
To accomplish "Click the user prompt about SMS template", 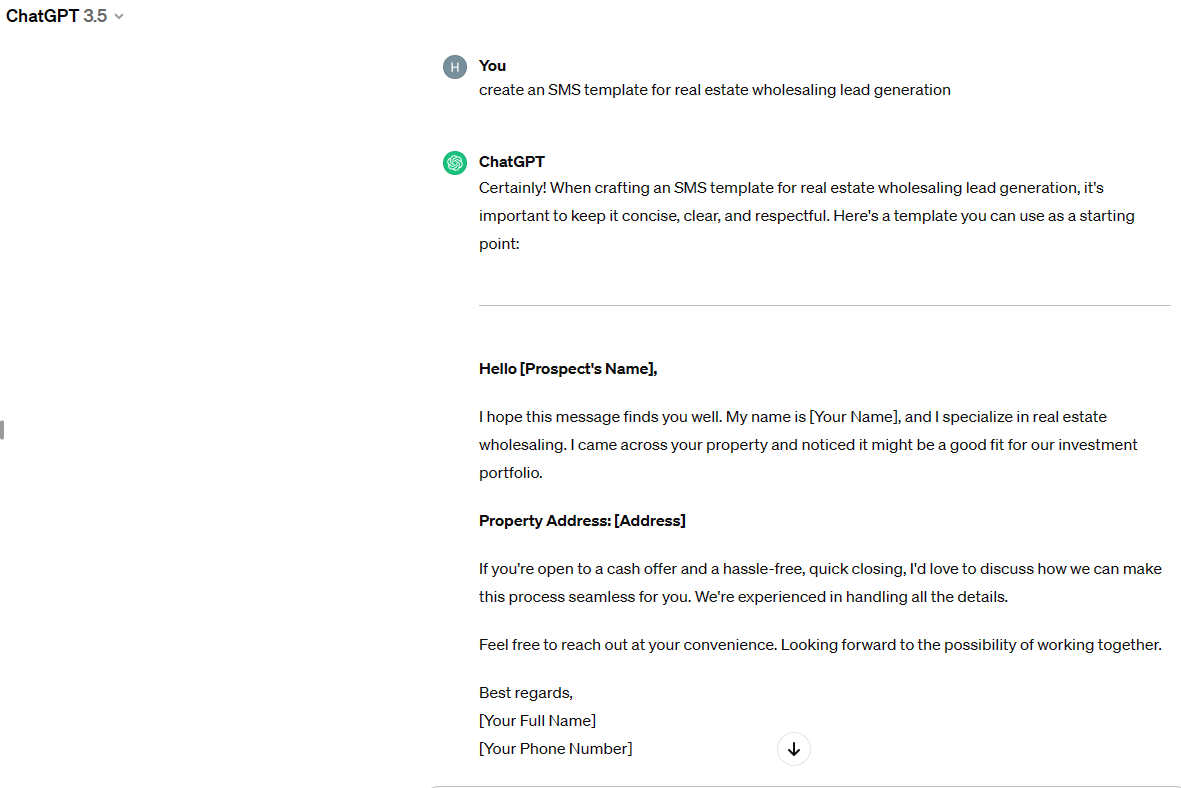I will click(714, 90).
